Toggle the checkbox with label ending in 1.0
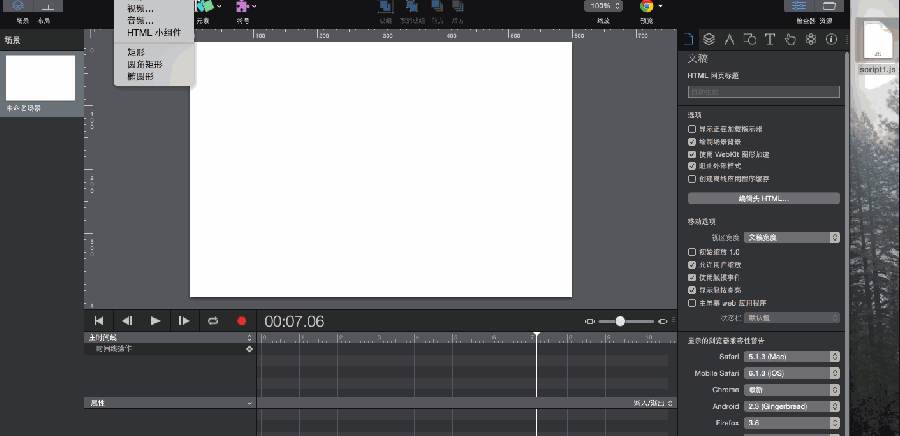 (692, 252)
